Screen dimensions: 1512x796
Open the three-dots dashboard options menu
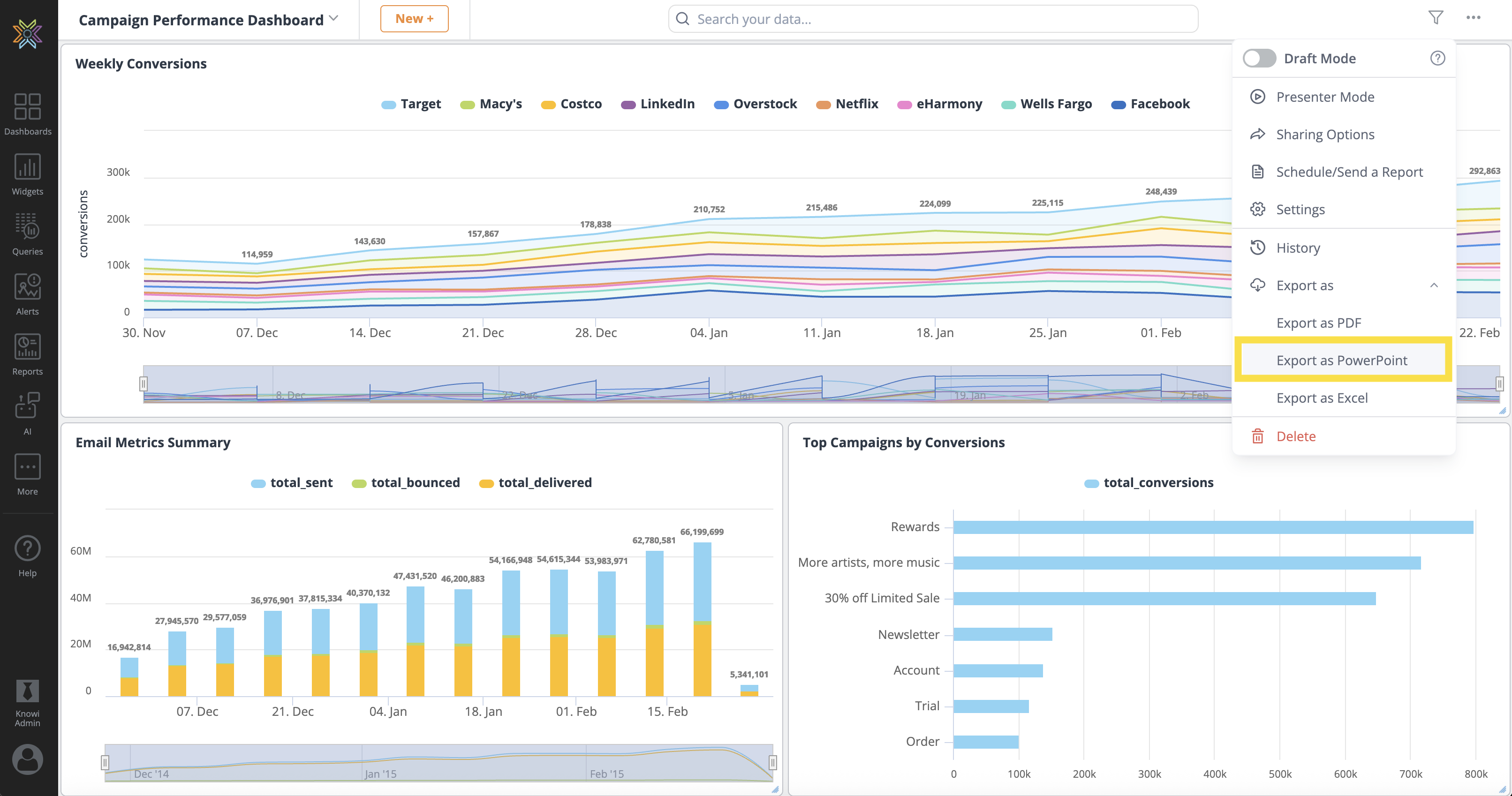1473,18
